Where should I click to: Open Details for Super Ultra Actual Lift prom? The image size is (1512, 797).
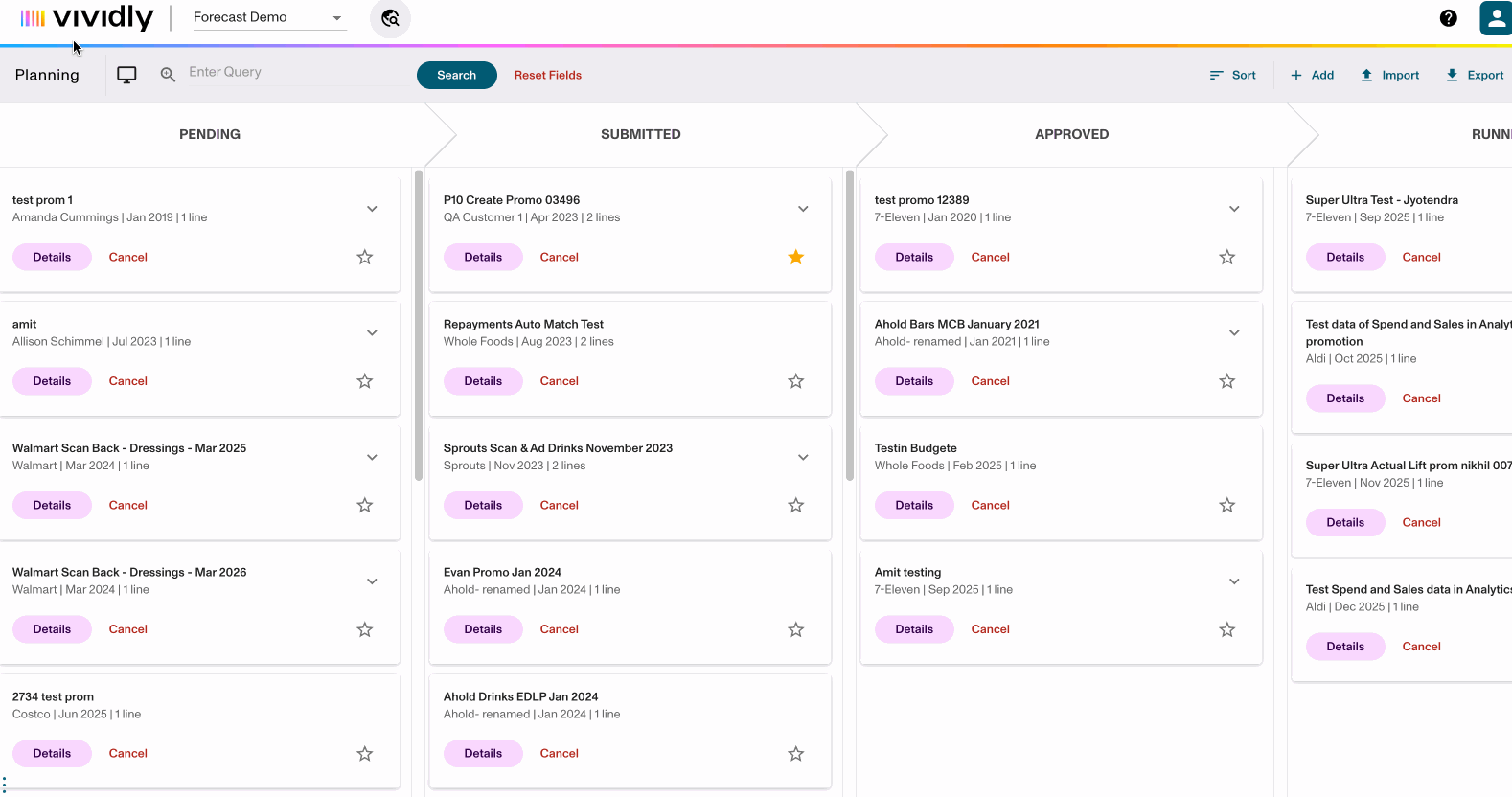(x=1345, y=522)
